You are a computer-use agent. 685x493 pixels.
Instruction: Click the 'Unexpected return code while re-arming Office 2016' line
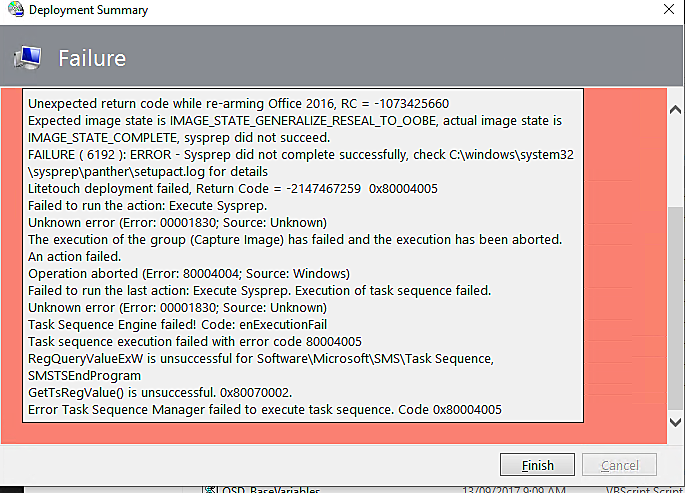(239, 103)
